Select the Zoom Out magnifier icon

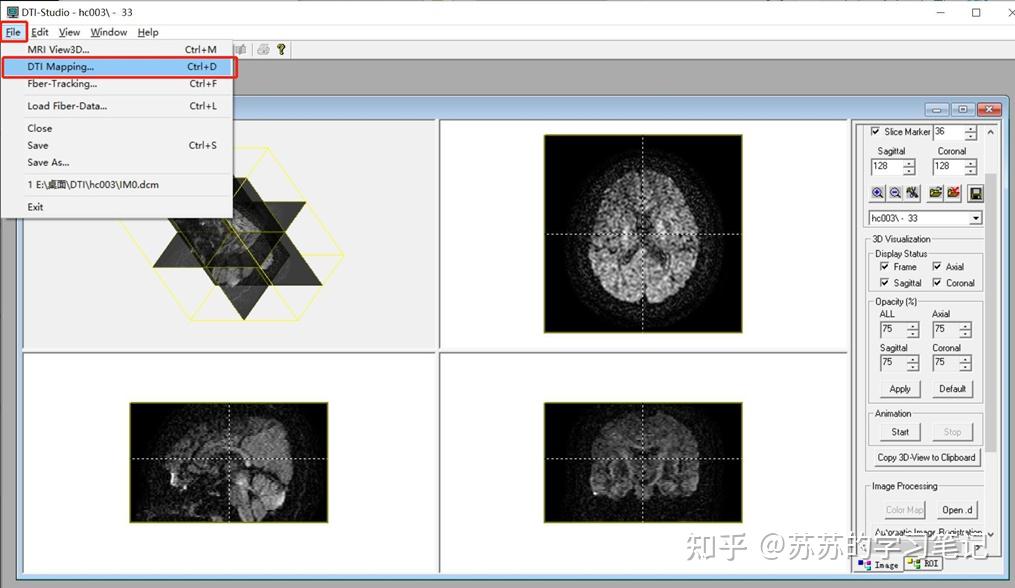coord(893,193)
